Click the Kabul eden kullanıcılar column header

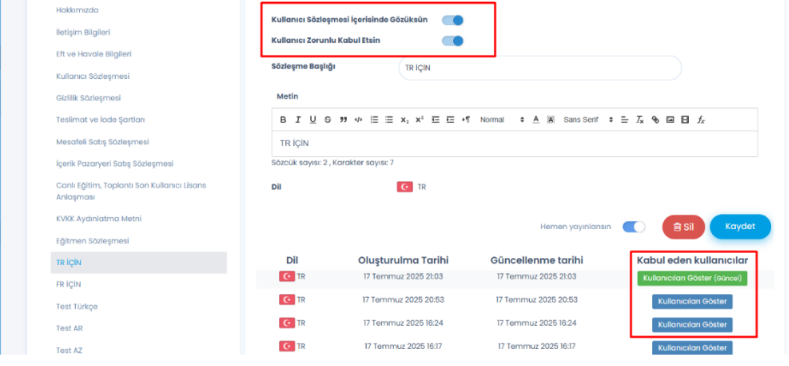[x=692, y=260]
